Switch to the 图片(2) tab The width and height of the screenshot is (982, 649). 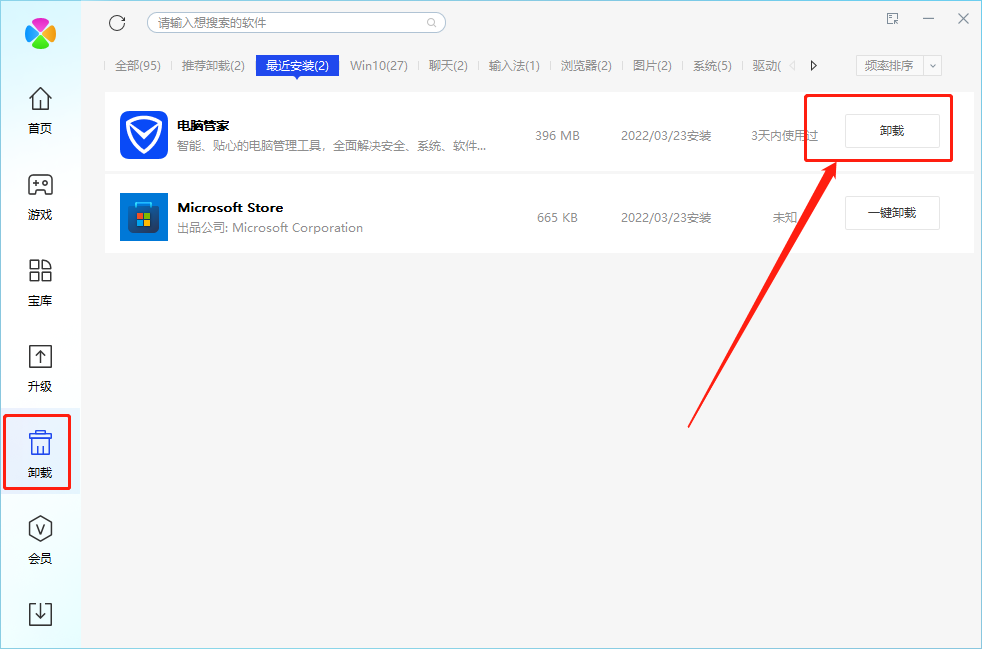(x=652, y=66)
